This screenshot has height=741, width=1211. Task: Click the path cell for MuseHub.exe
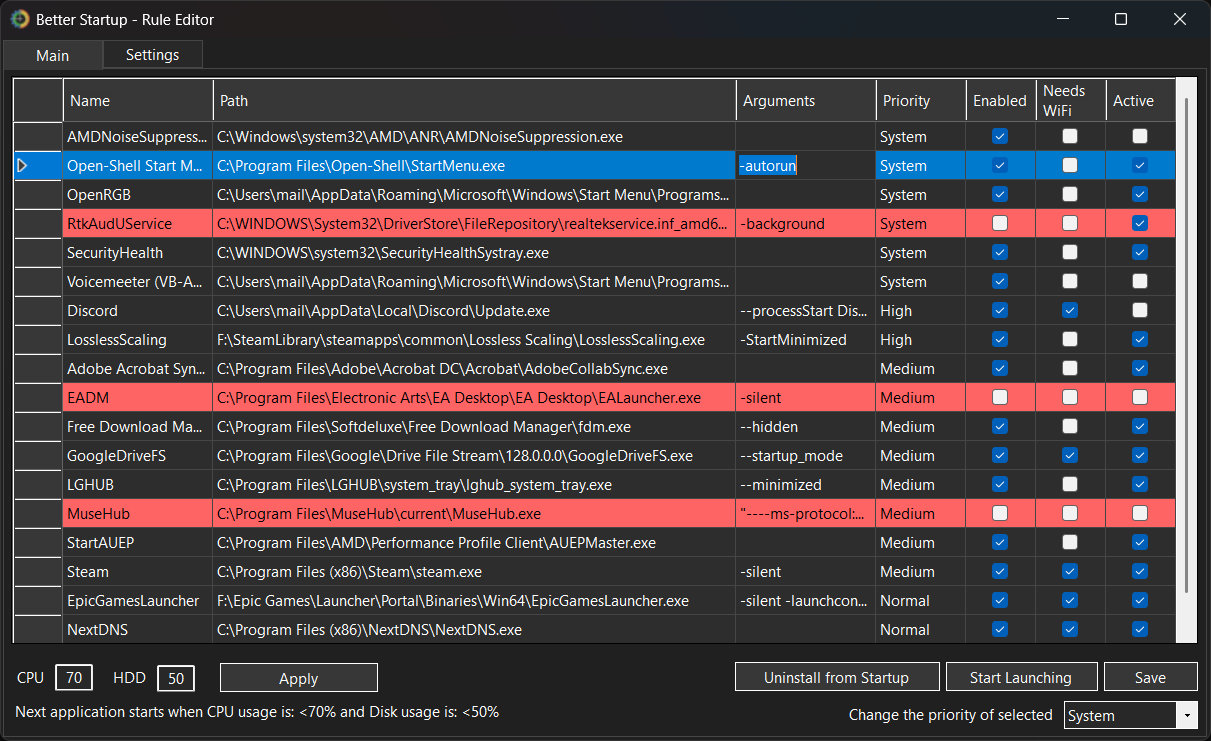tap(474, 514)
